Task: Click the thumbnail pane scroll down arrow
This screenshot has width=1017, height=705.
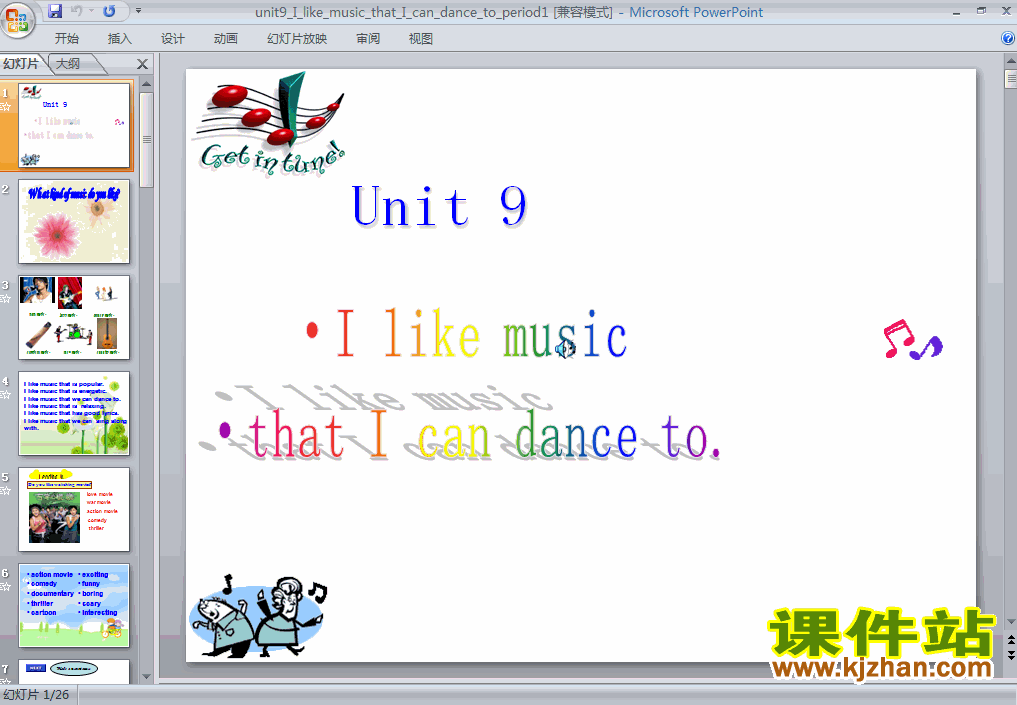Action: point(147,676)
